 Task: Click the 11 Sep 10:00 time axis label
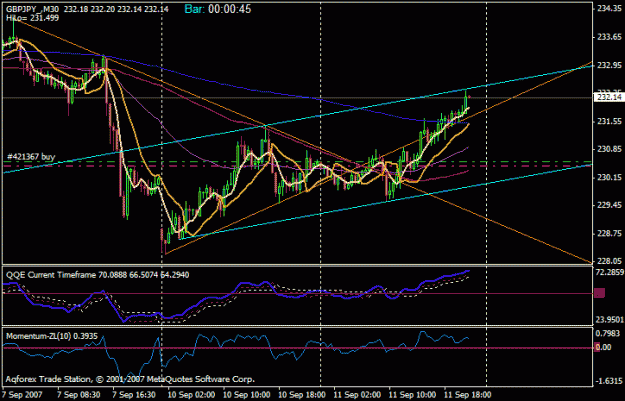click(x=413, y=395)
